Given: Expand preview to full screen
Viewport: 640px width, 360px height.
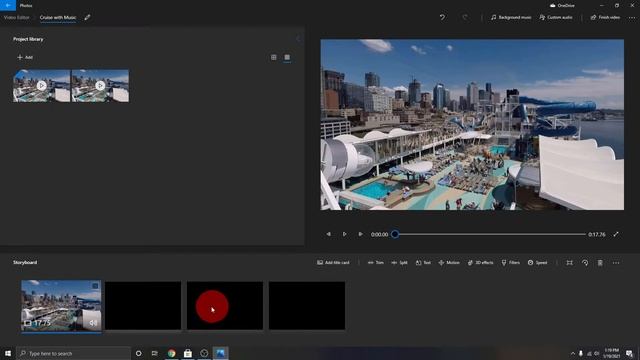Looking at the screenshot, I should (x=616, y=234).
